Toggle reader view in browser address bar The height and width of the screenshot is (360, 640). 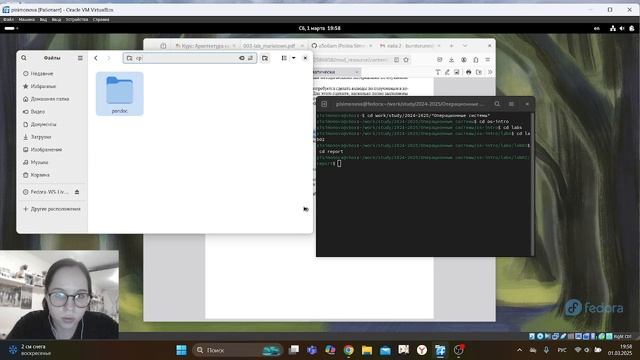coord(396,60)
